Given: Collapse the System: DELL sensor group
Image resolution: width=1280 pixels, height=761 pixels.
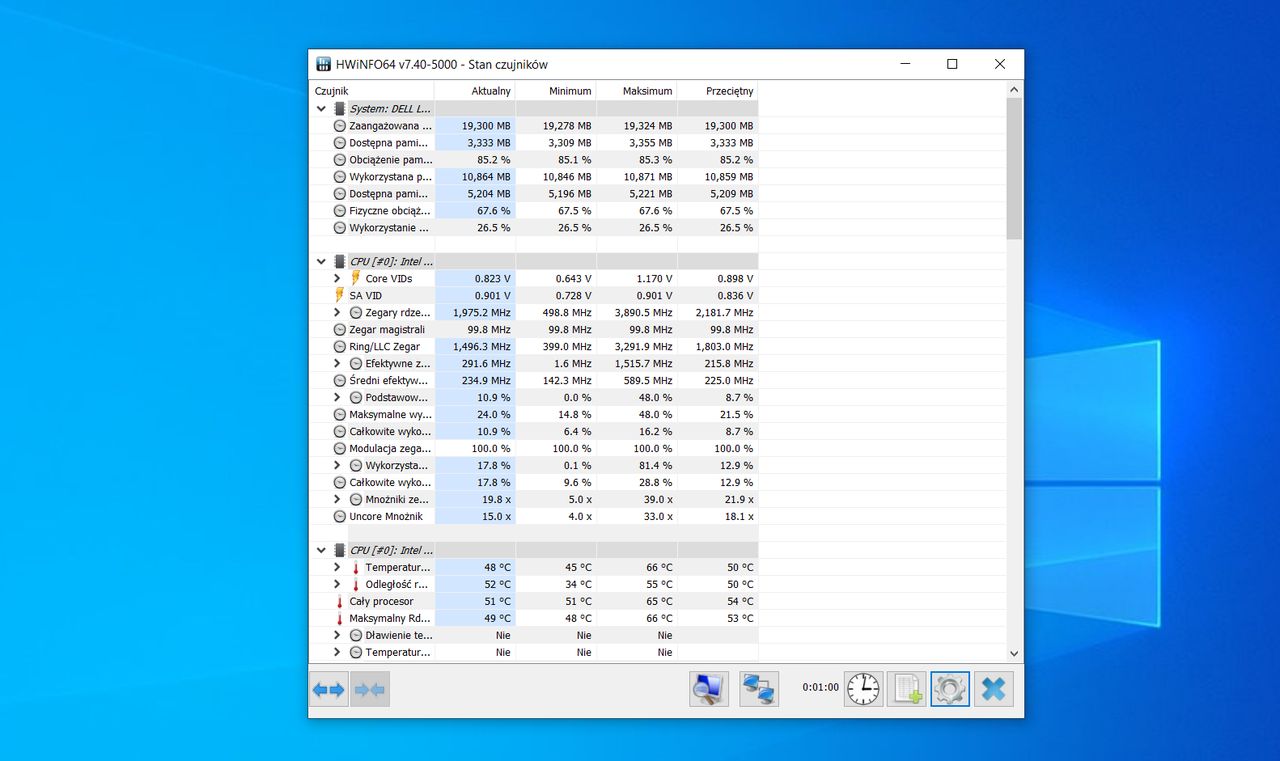Looking at the screenshot, I should tap(321, 109).
